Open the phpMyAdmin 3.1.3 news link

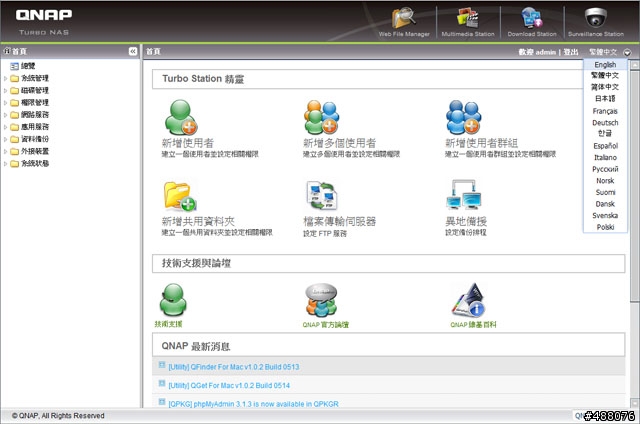pyautogui.click(x=253, y=404)
